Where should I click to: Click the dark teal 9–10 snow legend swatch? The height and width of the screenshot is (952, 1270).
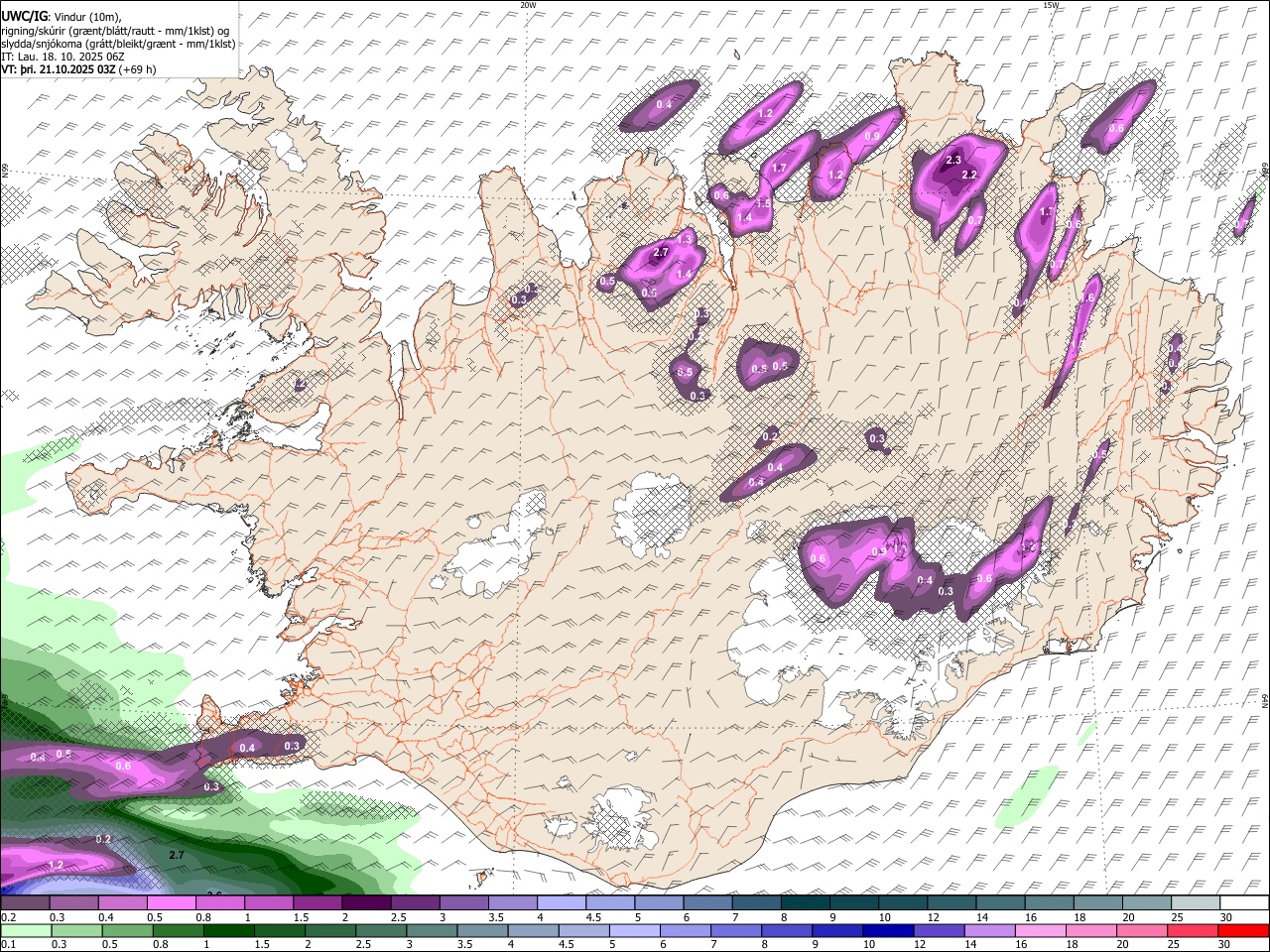pyautogui.click(x=854, y=902)
